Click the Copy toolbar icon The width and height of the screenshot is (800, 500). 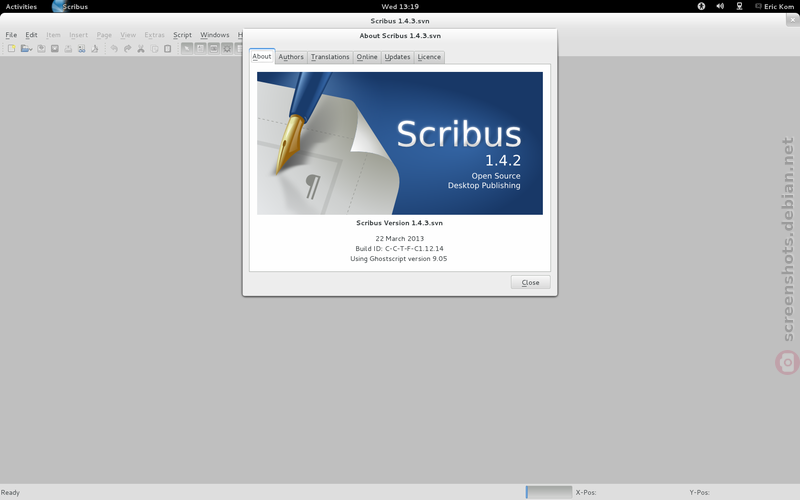[x=154, y=48]
